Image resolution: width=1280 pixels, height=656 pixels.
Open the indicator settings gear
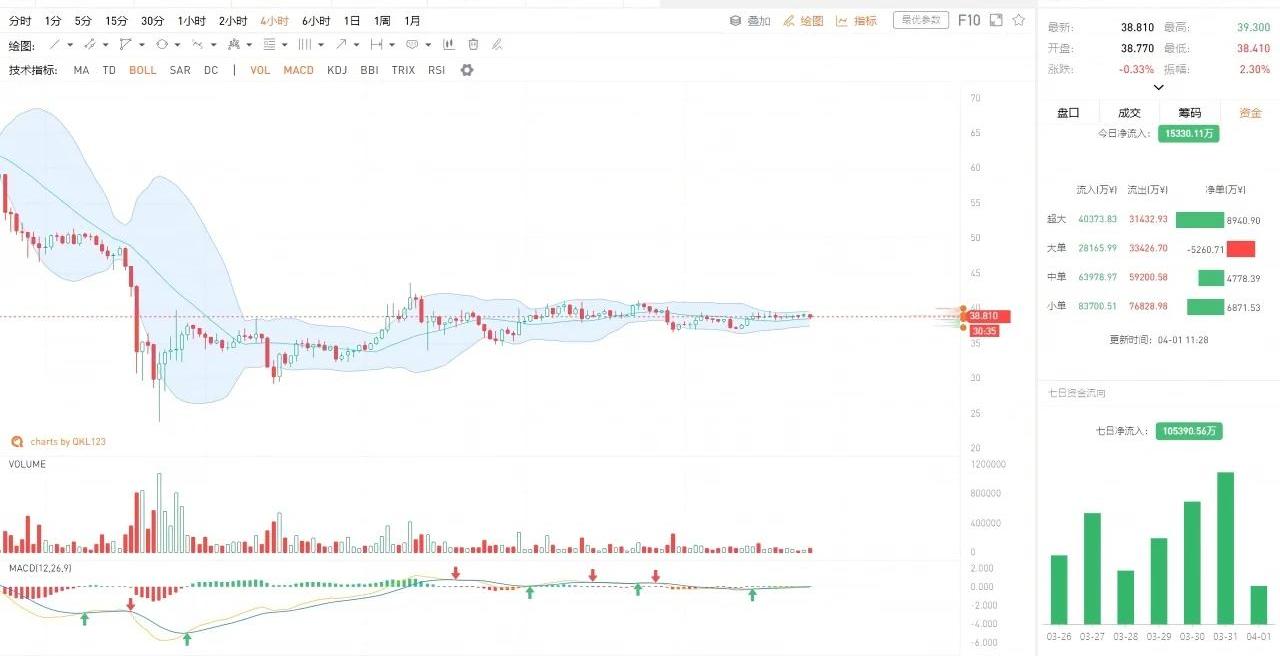pos(466,70)
